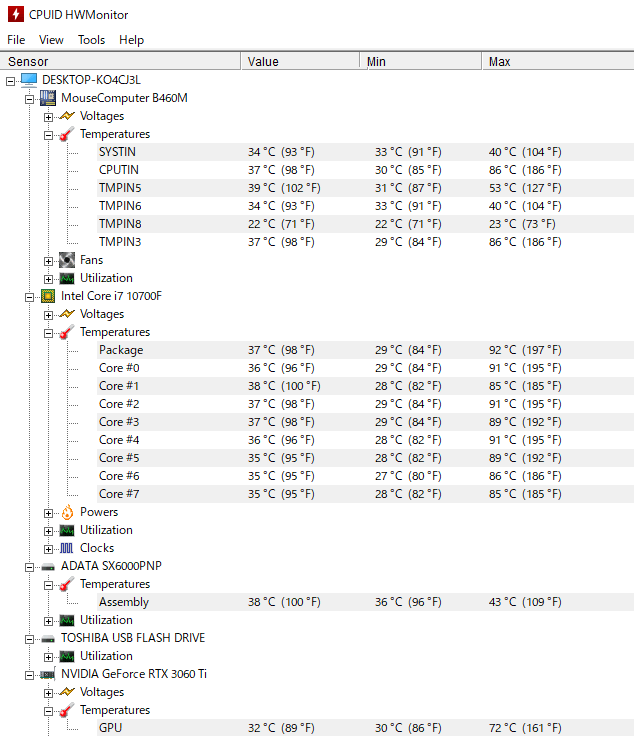This screenshot has height=739, width=634.
Task: Open the Tools menu
Action: coord(91,40)
